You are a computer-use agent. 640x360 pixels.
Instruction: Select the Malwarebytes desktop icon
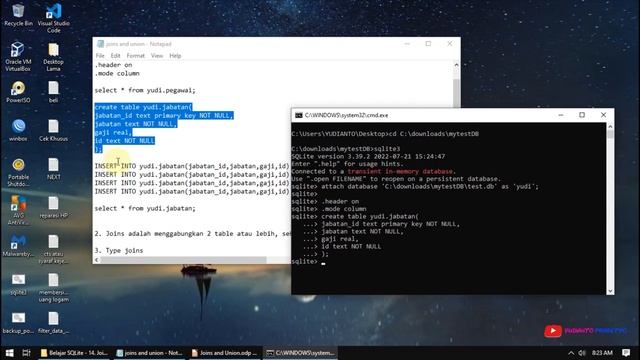(18, 246)
